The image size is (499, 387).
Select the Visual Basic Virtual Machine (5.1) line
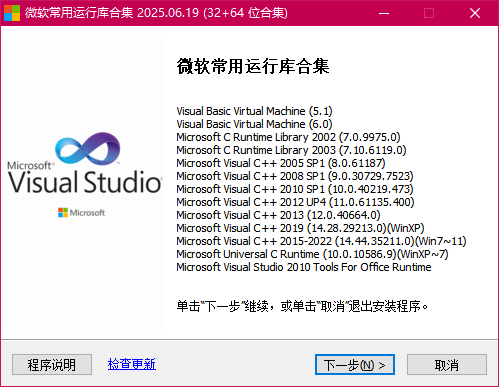(x=254, y=111)
